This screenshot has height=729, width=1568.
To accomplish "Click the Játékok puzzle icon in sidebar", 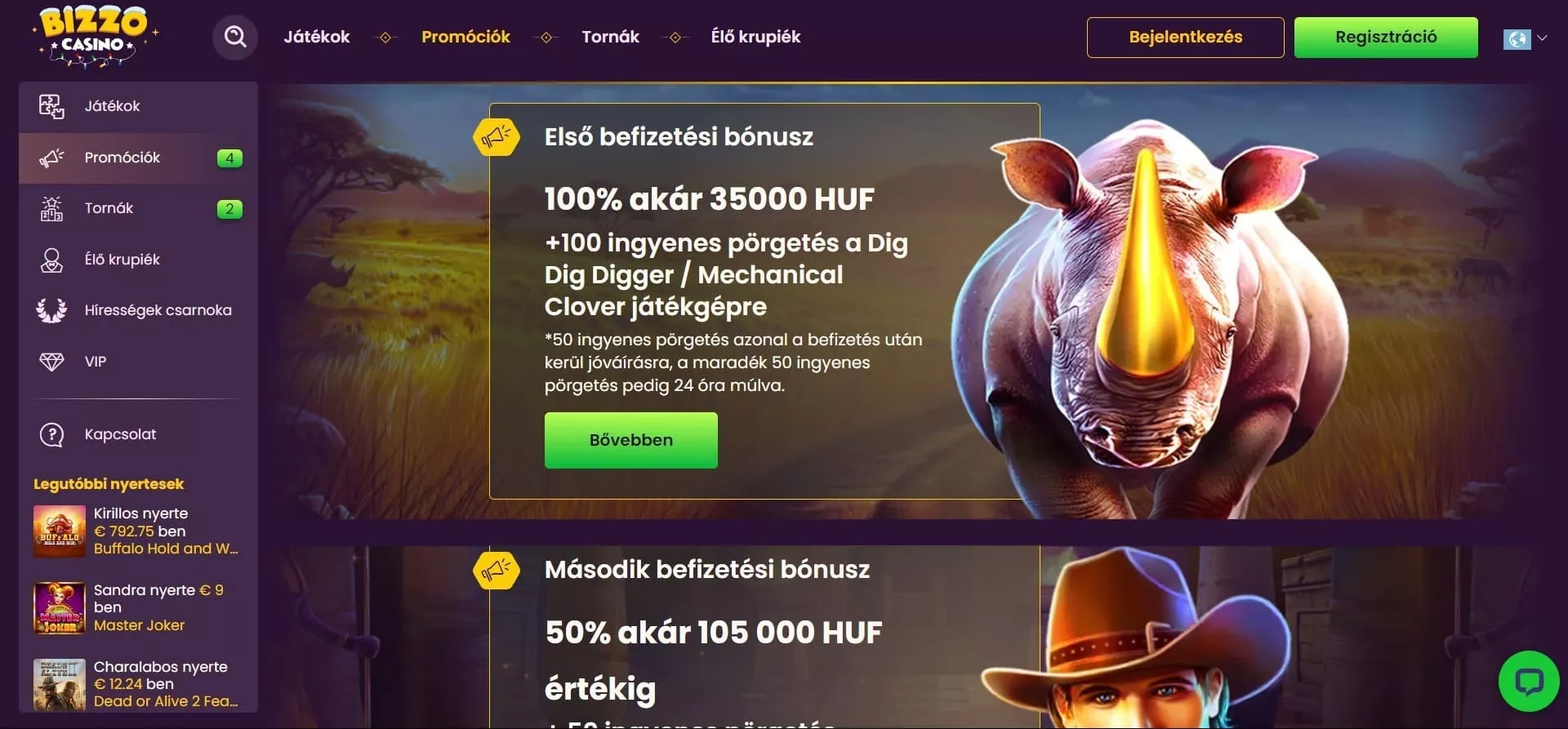I will (x=51, y=106).
